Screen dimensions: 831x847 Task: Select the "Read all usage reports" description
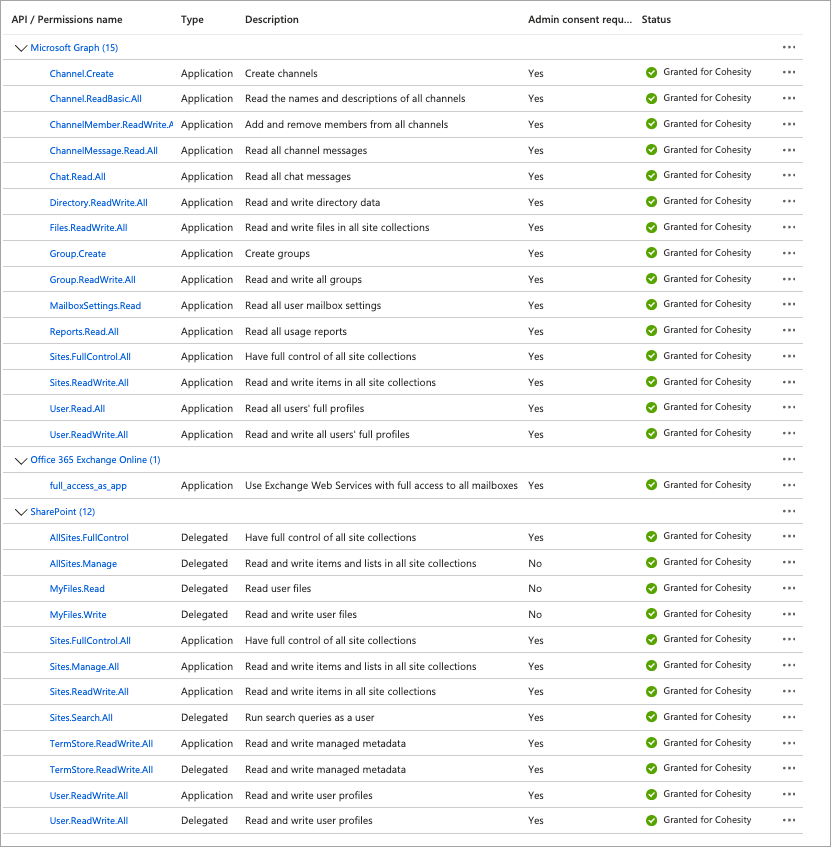click(x=296, y=332)
